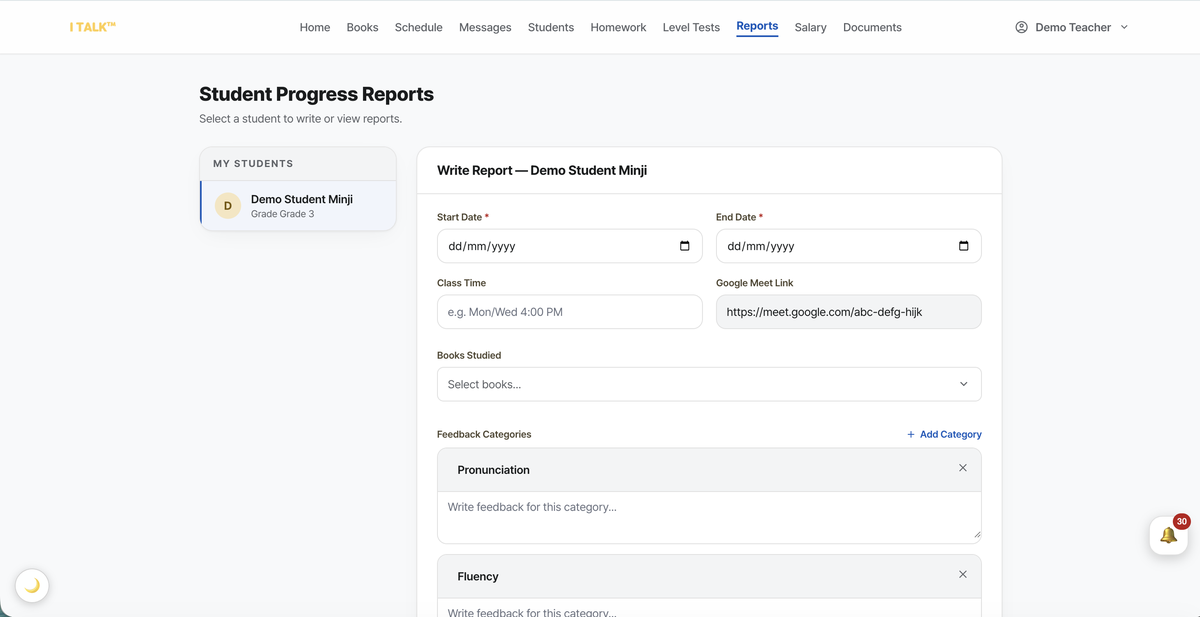Select the Reports tab
Viewport: 1200px width, 617px height.
tap(757, 26)
